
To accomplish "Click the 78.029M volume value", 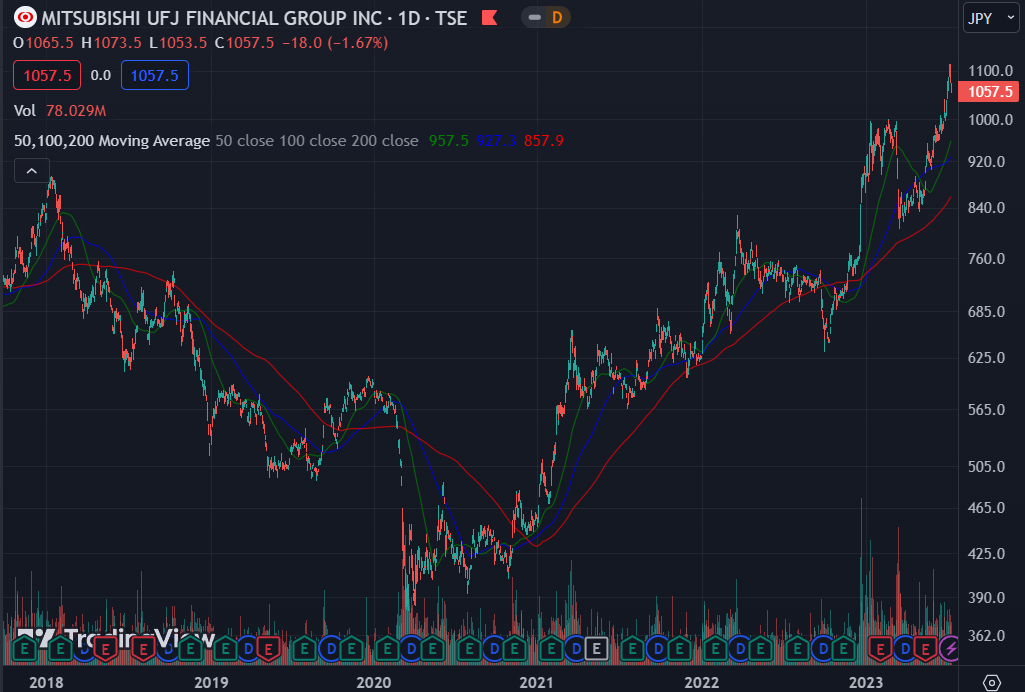I will click(x=76, y=110).
